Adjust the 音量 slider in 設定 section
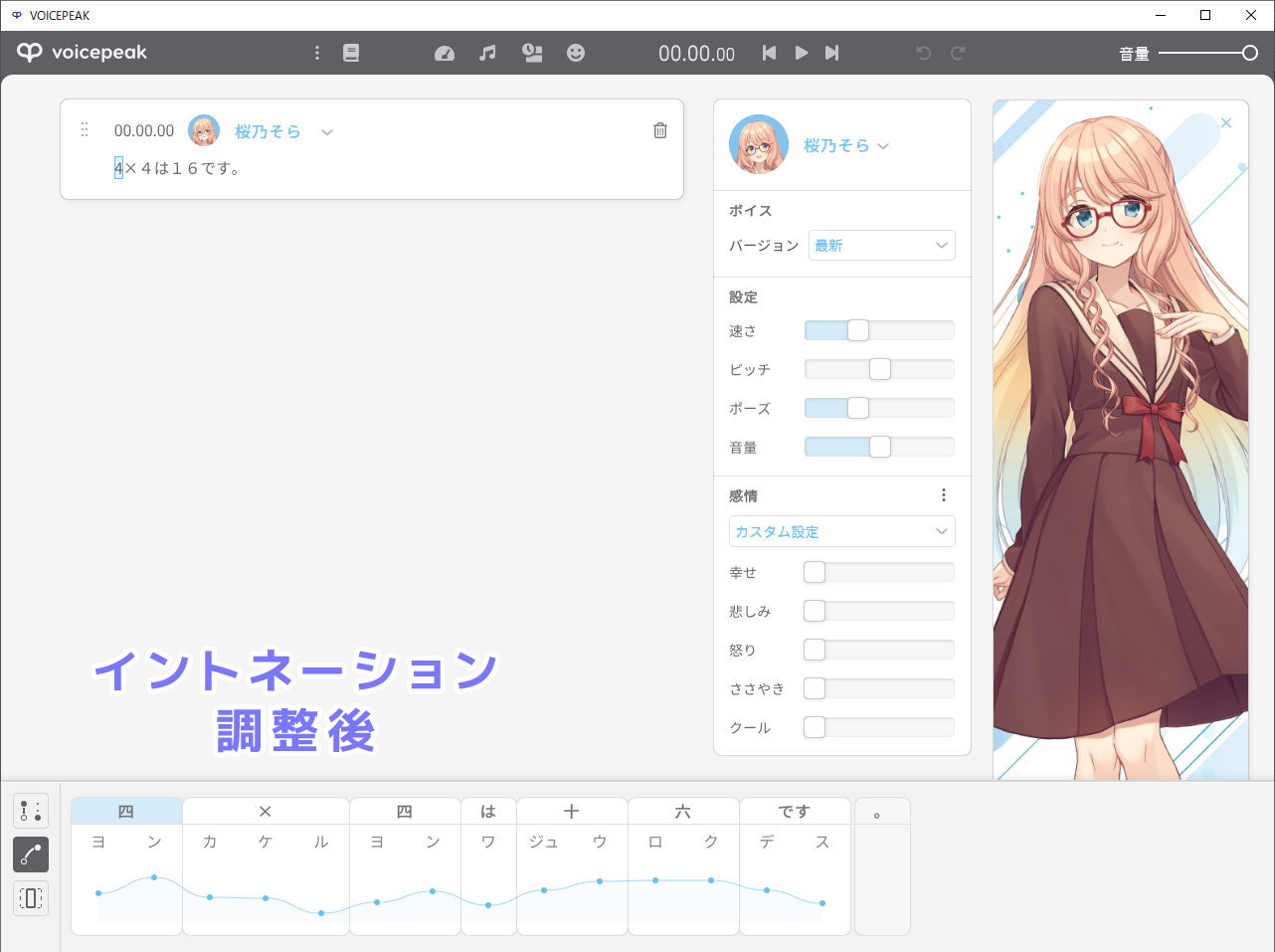 (879, 447)
